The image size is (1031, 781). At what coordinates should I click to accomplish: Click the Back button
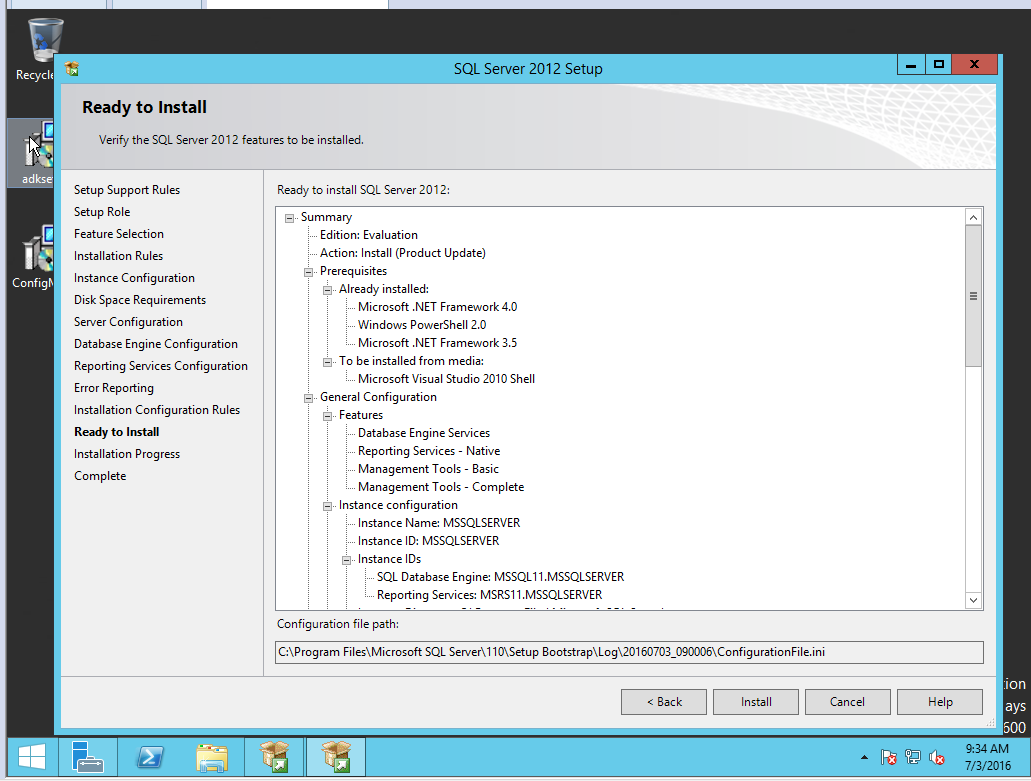click(x=663, y=701)
